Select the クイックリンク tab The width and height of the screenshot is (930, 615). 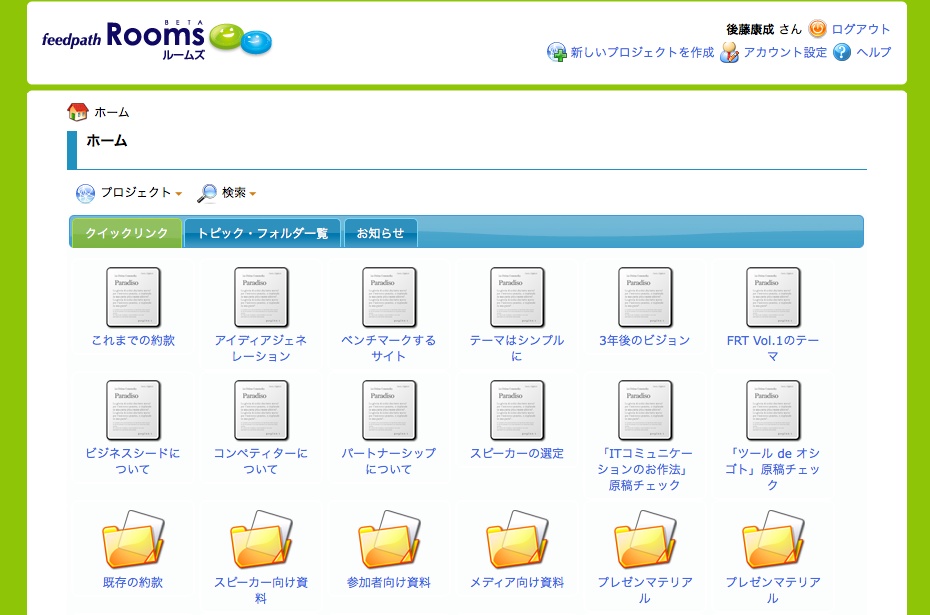click(126, 233)
